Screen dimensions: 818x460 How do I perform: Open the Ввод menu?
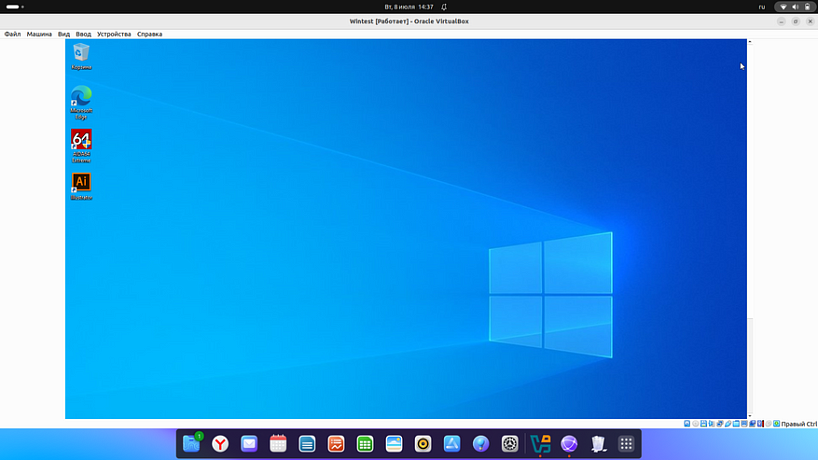pos(83,34)
